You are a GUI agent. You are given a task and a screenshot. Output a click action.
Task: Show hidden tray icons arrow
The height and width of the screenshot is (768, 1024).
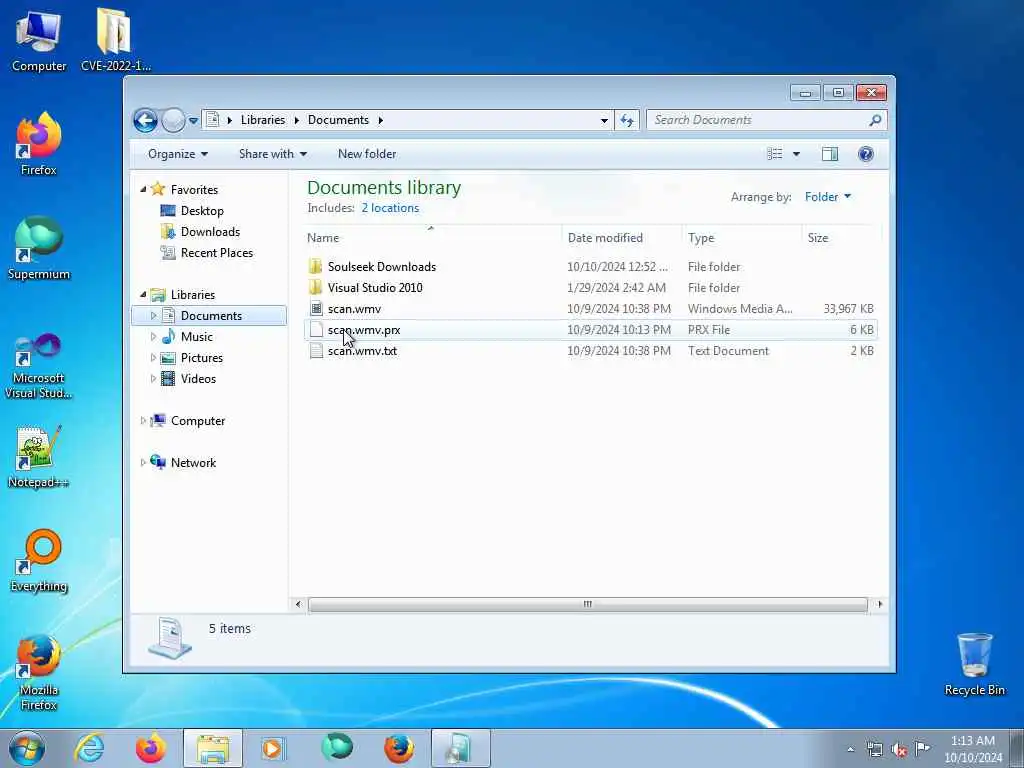click(x=850, y=749)
